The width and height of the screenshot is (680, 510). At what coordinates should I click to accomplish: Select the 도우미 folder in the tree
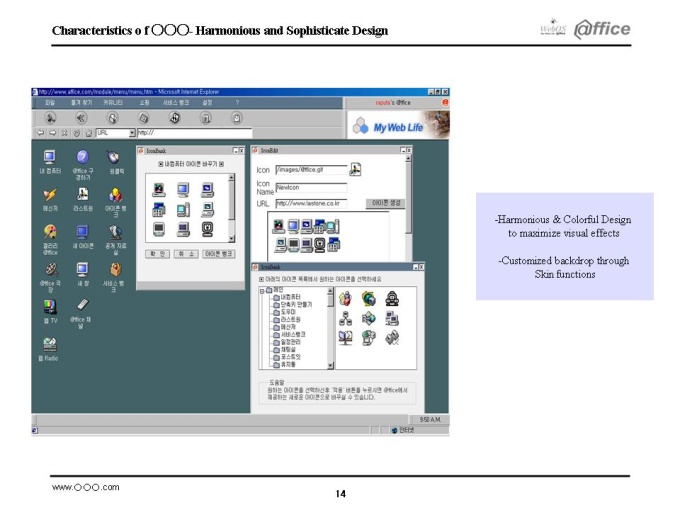point(284,312)
